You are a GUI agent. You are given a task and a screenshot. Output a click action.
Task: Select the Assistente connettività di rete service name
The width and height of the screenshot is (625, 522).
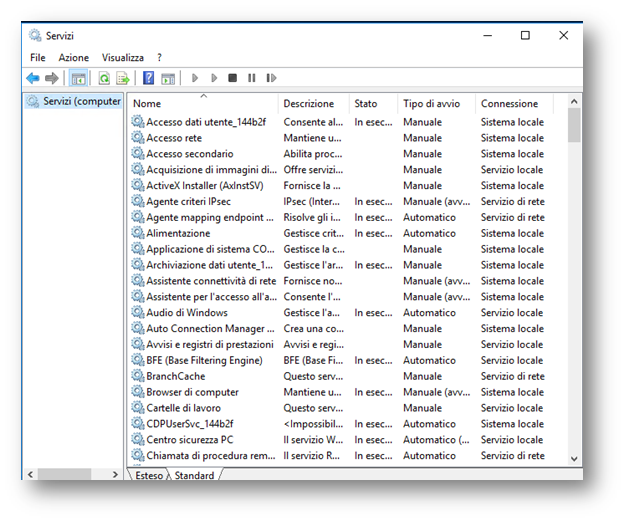[211, 281]
